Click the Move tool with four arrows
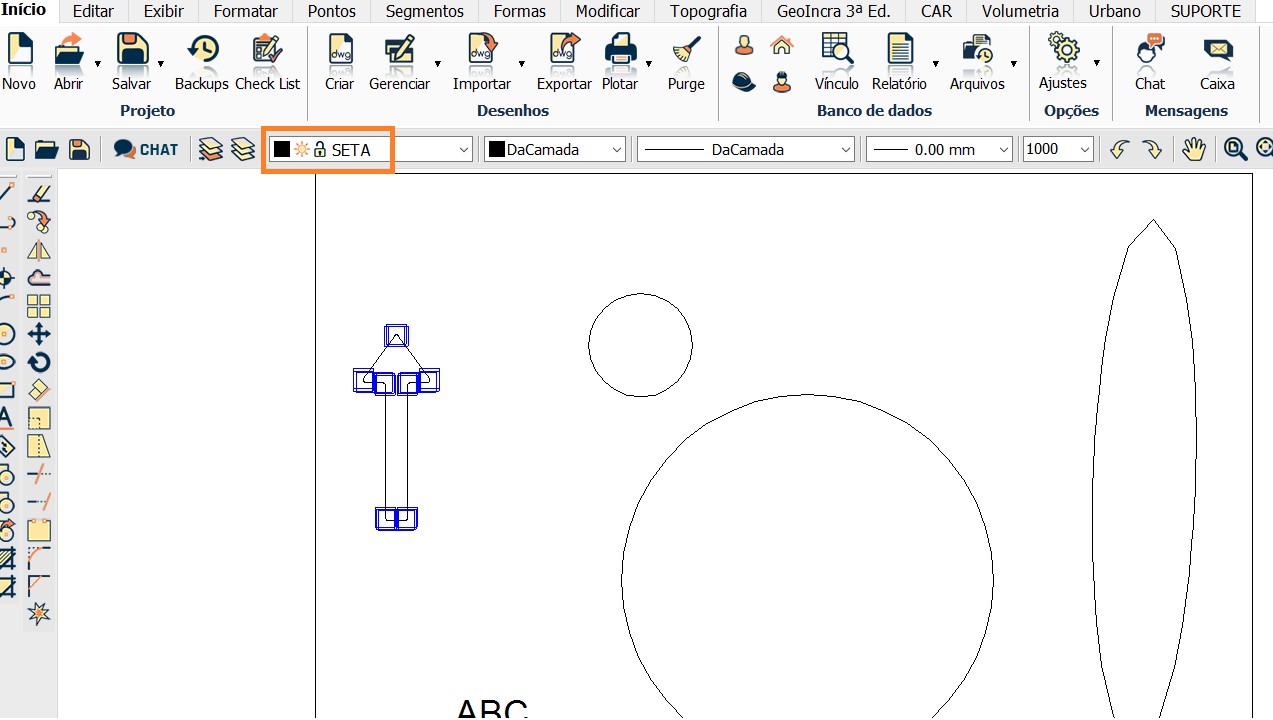The width and height of the screenshot is (1273, 720). coord(39,334)
